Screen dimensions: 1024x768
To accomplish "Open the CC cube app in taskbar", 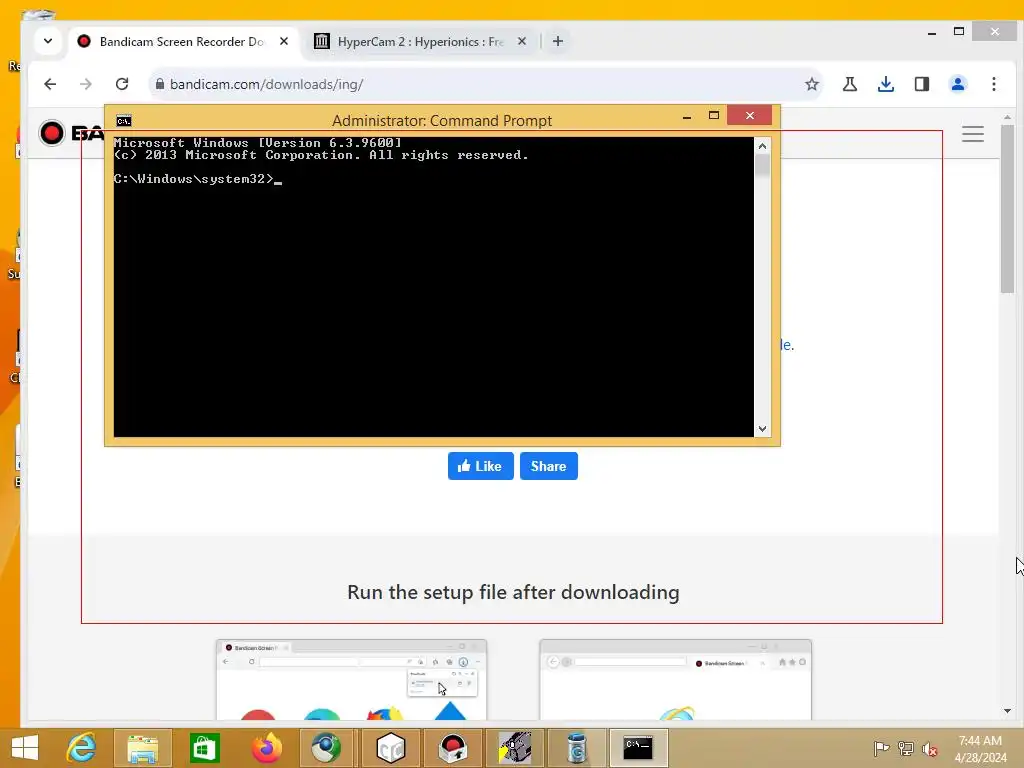I will click(391, 748).
